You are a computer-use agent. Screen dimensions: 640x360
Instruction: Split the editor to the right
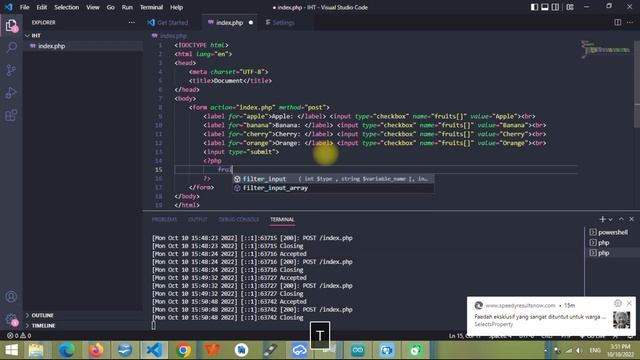click(x=618, y=22)
